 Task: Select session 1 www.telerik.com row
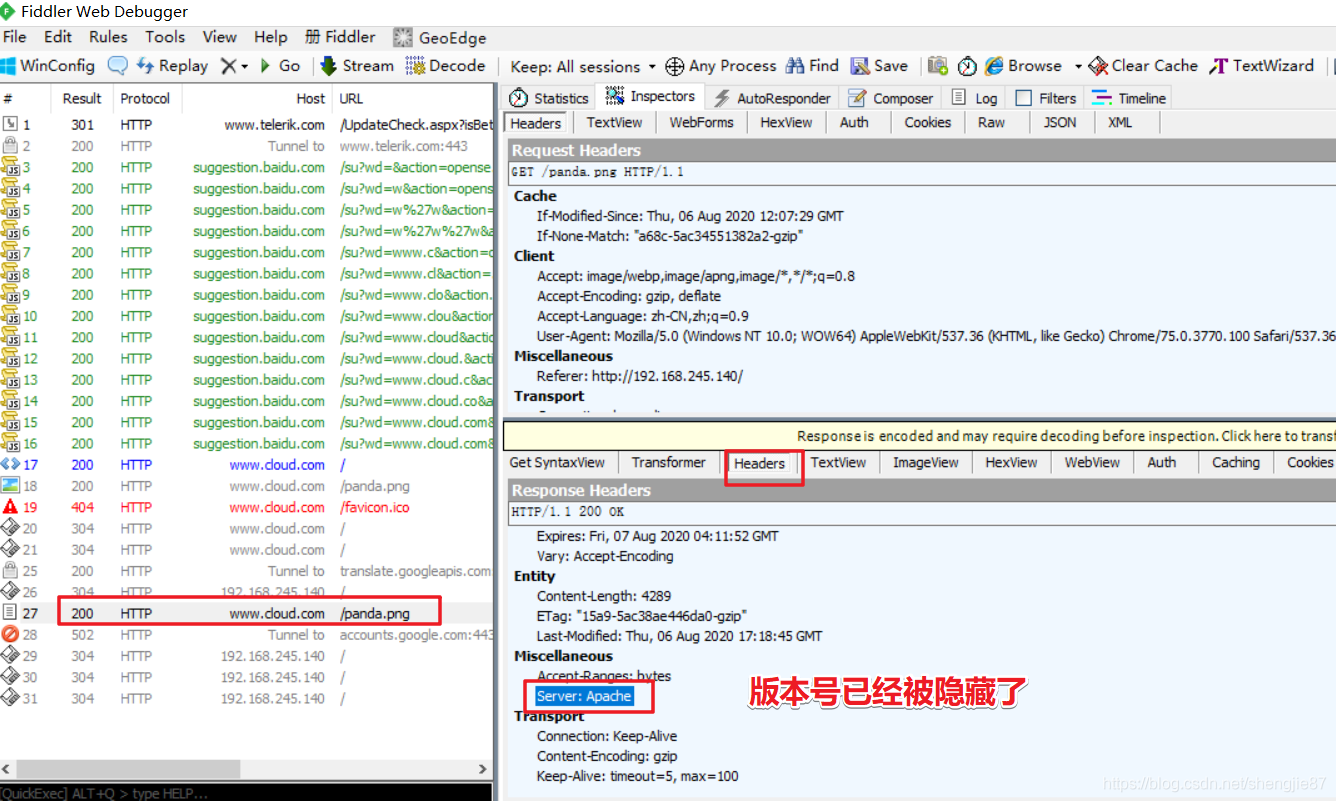[x=247, y=125]
